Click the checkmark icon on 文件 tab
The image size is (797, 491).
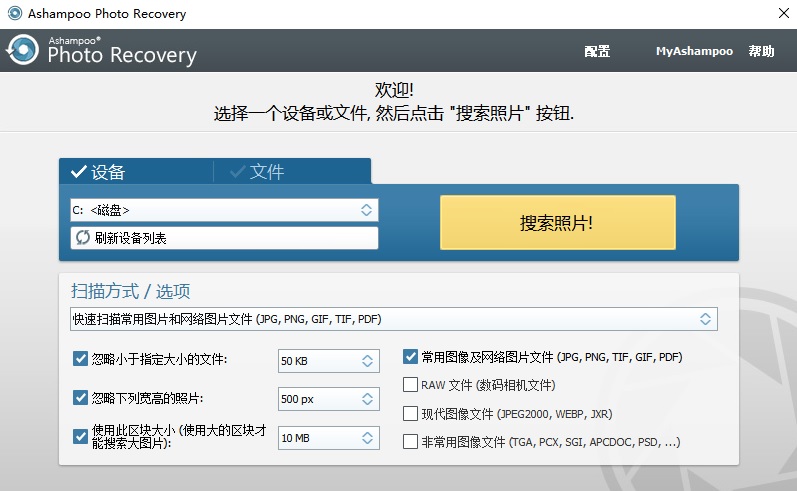pos(237,172)
